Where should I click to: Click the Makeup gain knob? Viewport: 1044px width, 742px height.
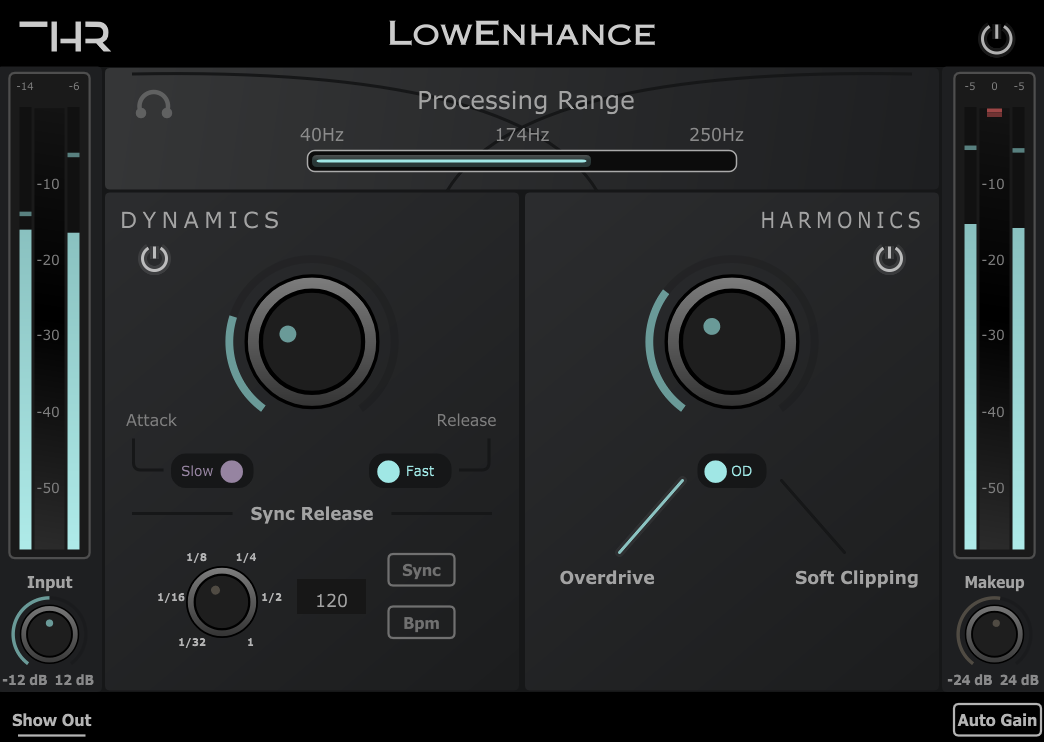(x=994, y=634)
